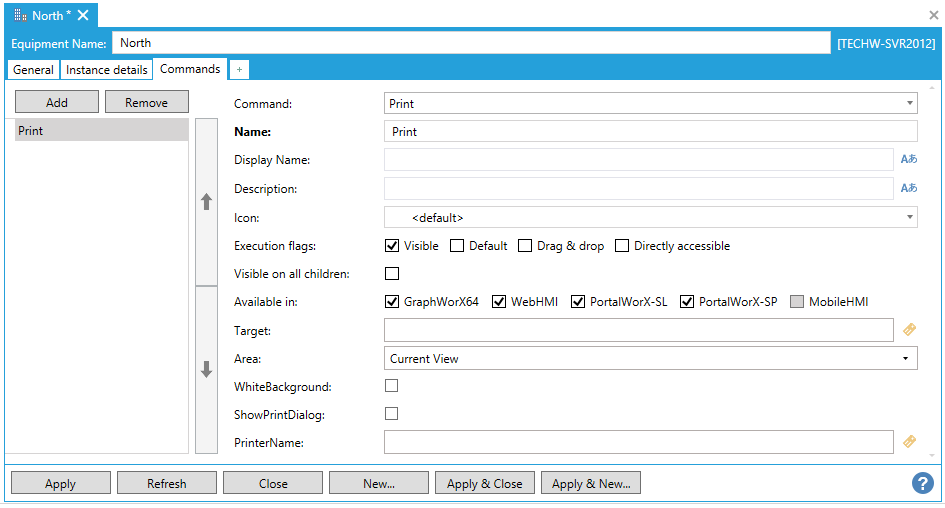Enable the Drag & drop checkbox
This screenshot has width=945, height=508.
pos(524,246)
